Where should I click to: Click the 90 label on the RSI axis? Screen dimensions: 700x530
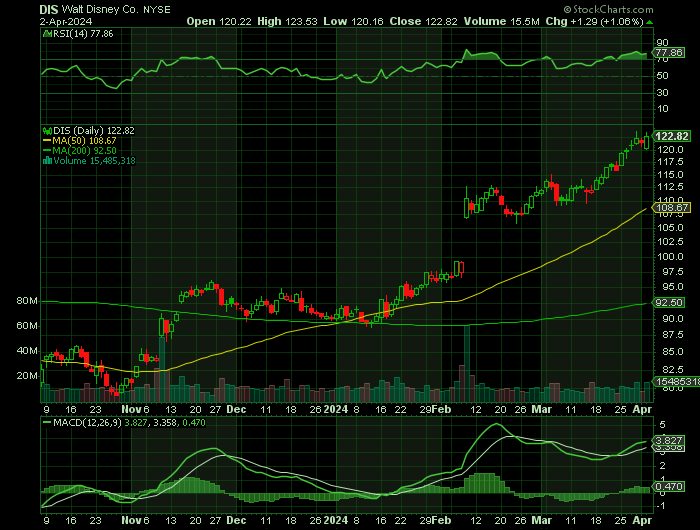[x=662, y=43]
